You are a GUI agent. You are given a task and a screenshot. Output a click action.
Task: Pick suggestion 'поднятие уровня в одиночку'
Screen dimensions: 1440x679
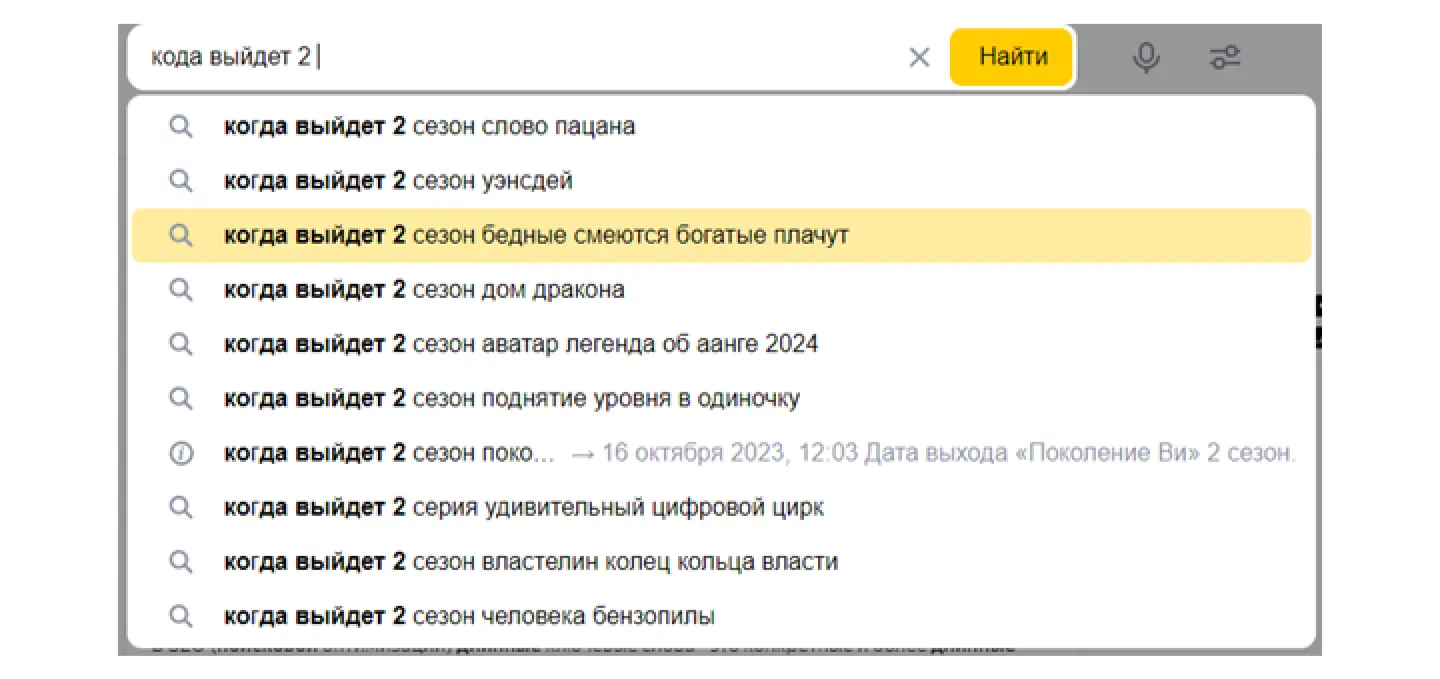click(x=721, y=398)
